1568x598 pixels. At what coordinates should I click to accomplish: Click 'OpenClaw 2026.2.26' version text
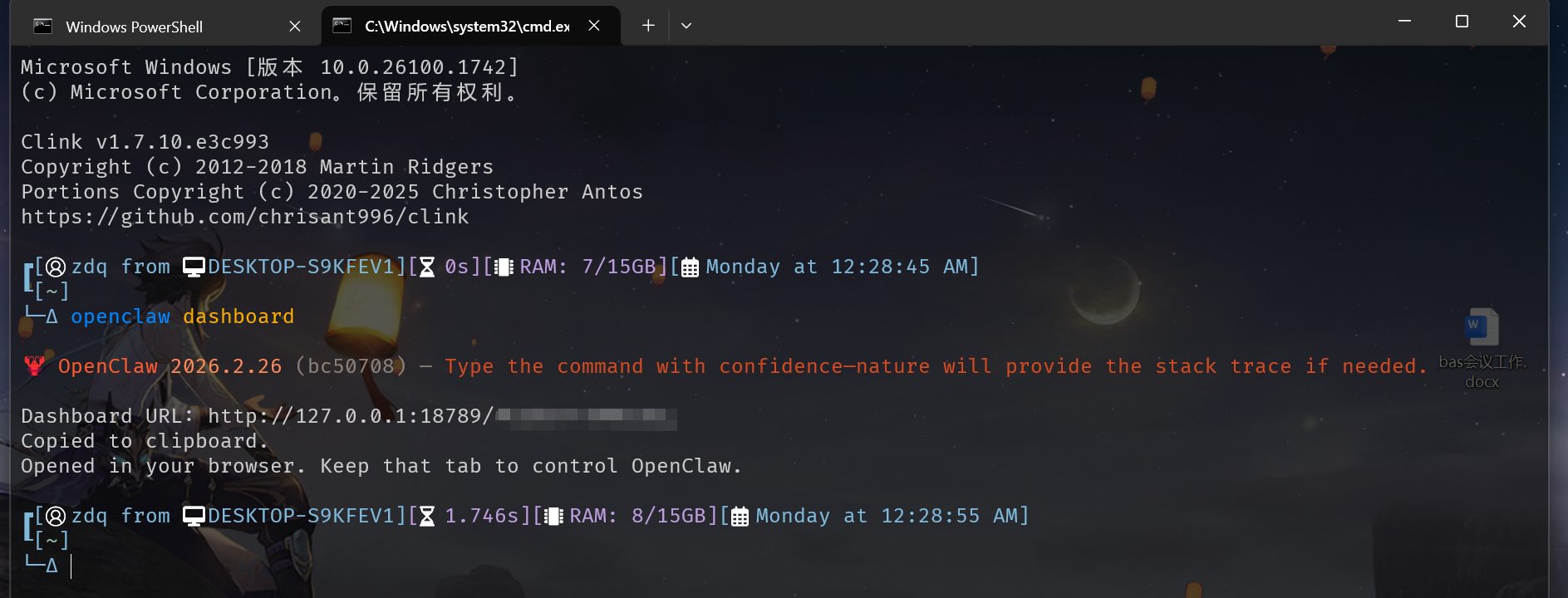[170, 366]
